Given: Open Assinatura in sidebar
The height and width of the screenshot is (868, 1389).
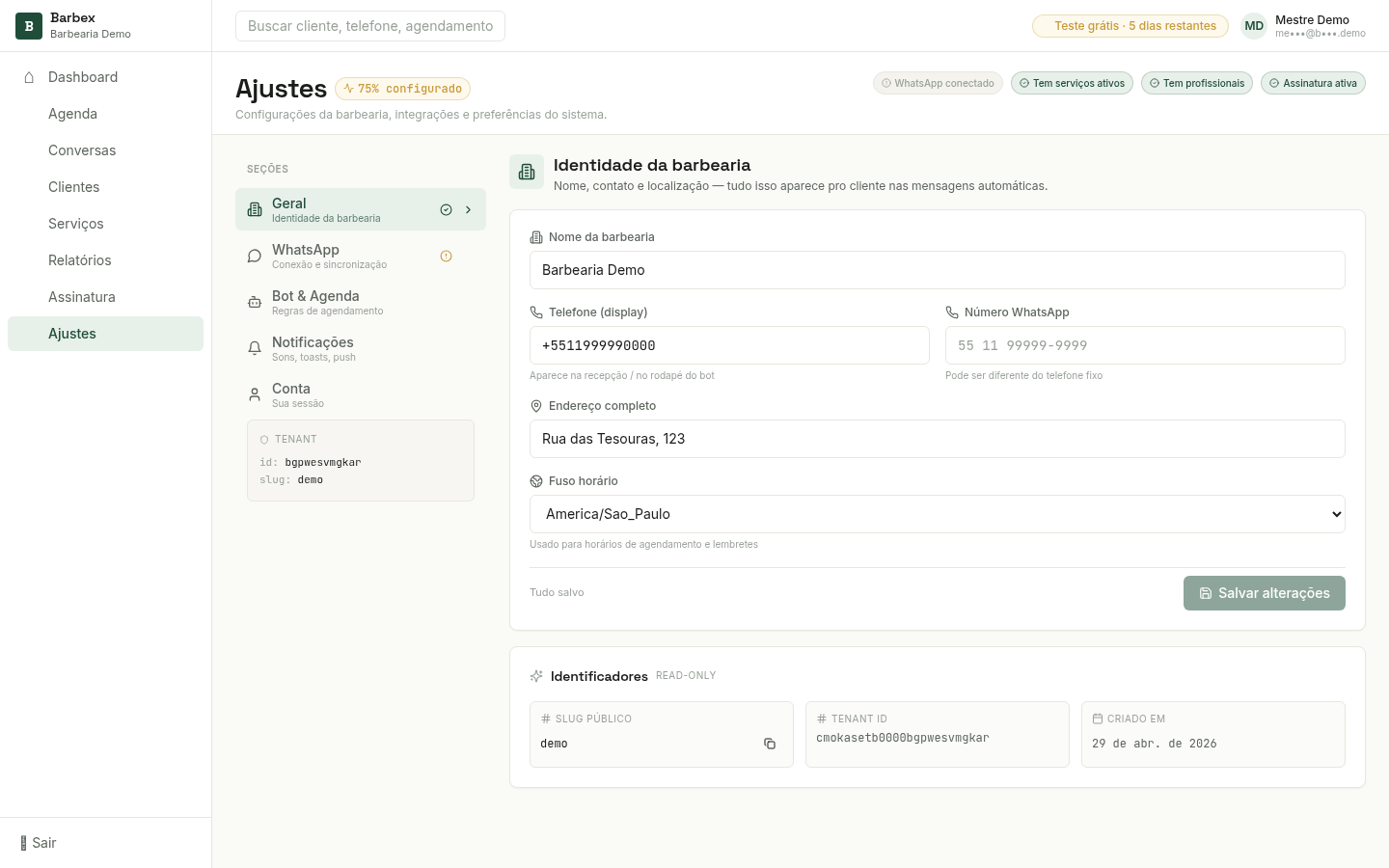Looking at the screenshot, I should point(105,297).
